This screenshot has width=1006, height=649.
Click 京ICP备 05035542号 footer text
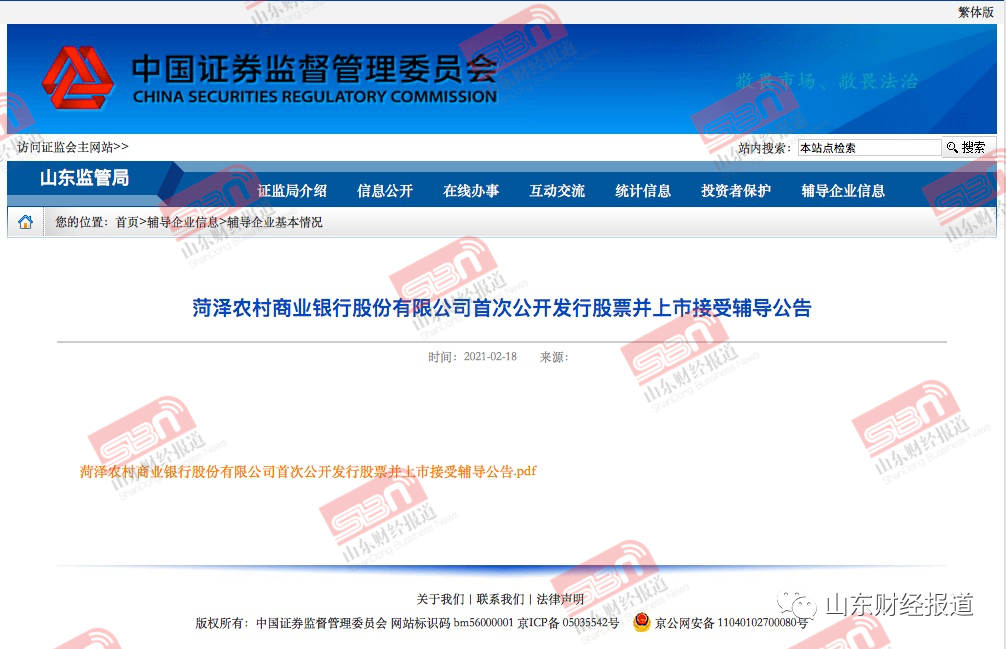pyautogui.click(x=568, y=623)
